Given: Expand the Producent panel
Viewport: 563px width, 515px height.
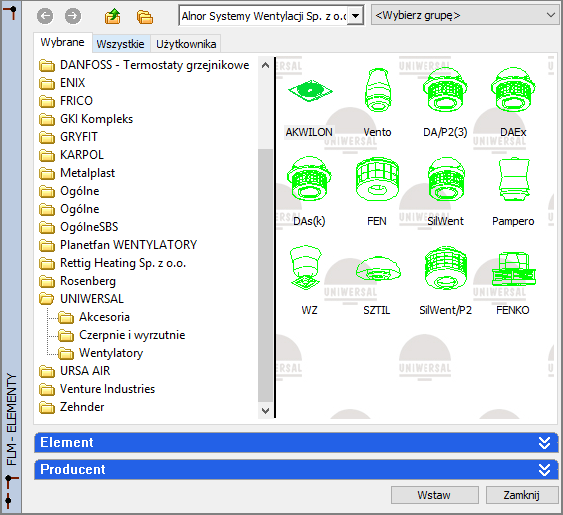Looking at the screenshot, I should click(296, 469).
